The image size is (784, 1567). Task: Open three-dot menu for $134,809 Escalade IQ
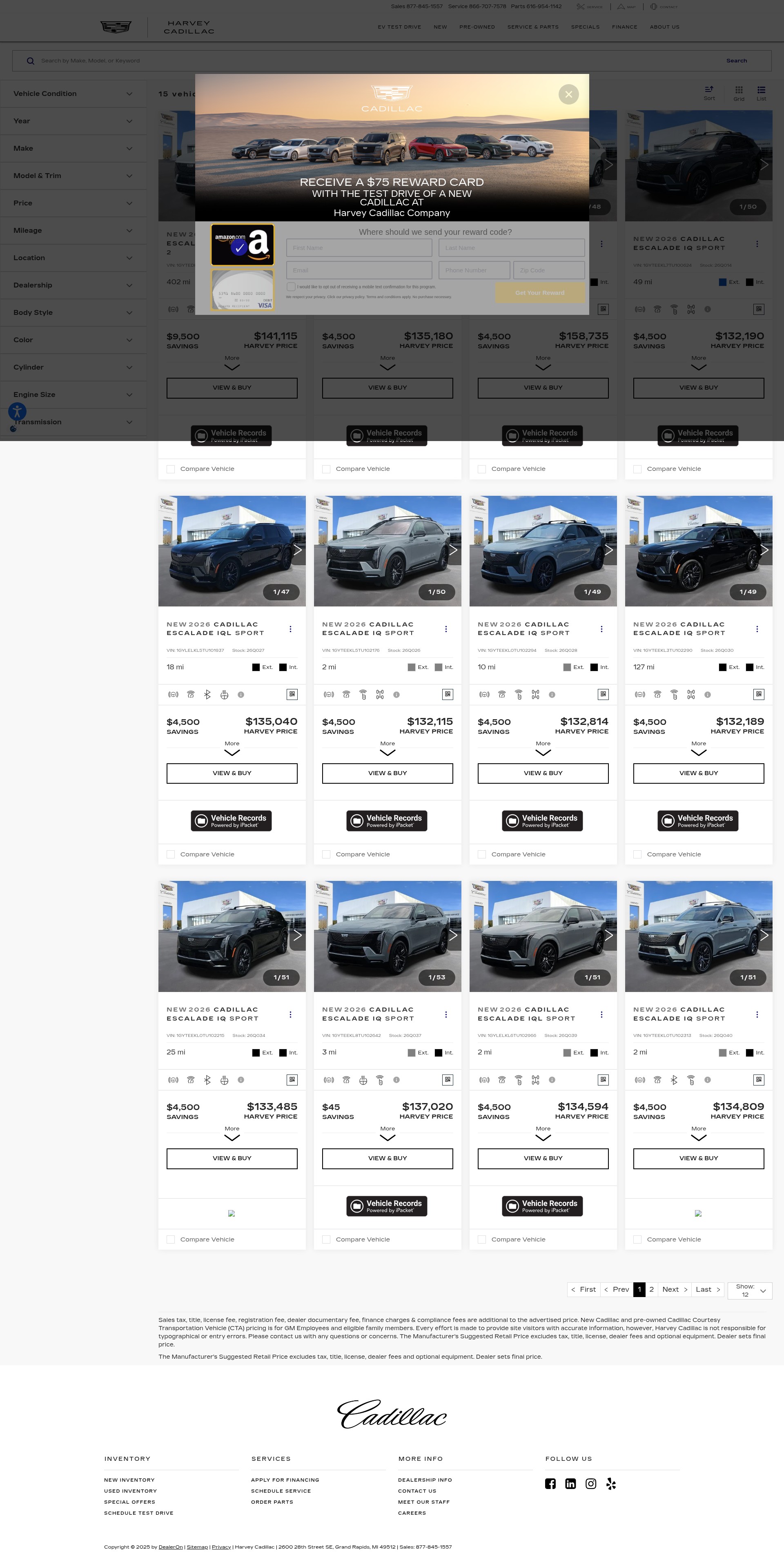coord(757,1014)
